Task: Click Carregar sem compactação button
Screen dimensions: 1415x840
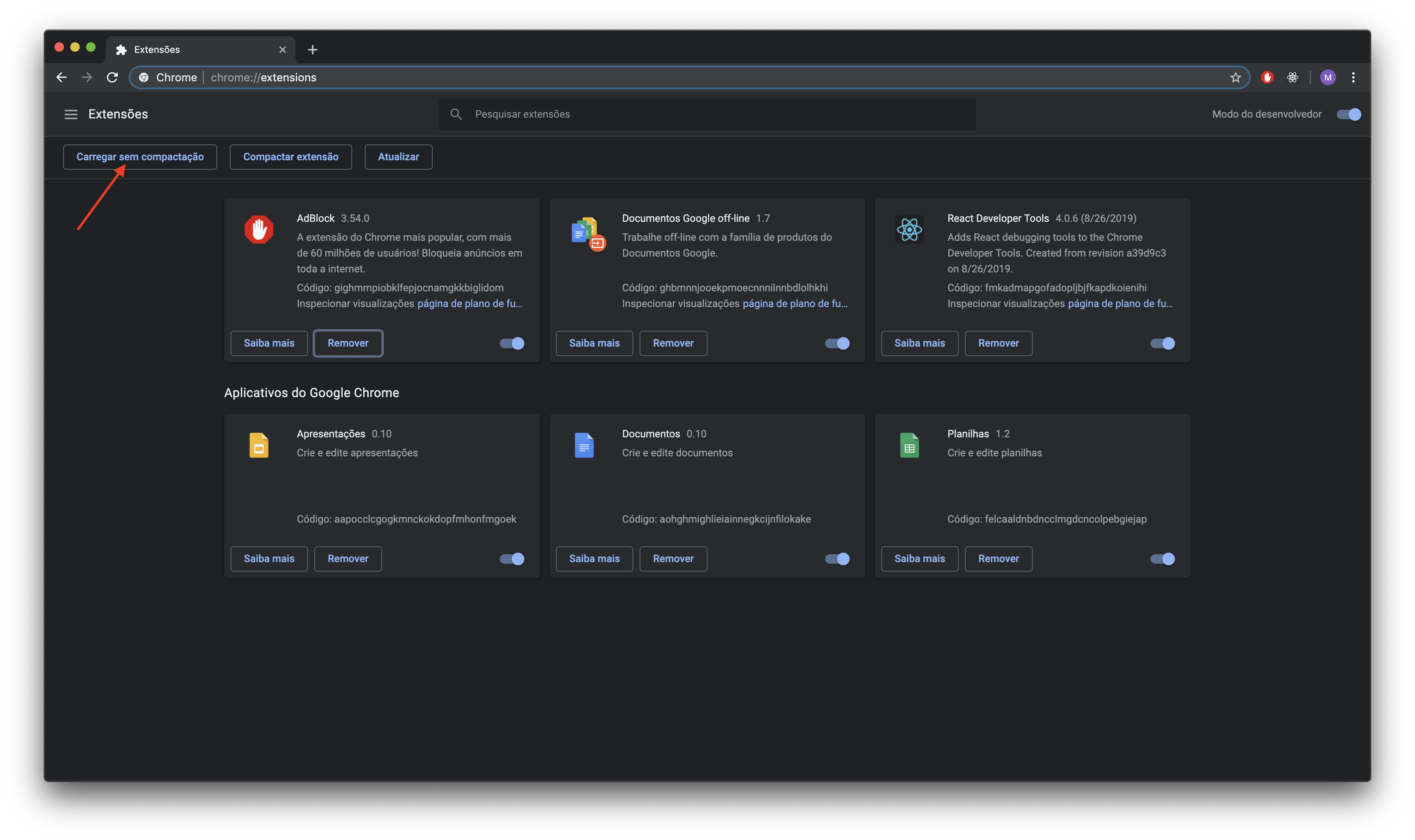Action: (140, 157)
